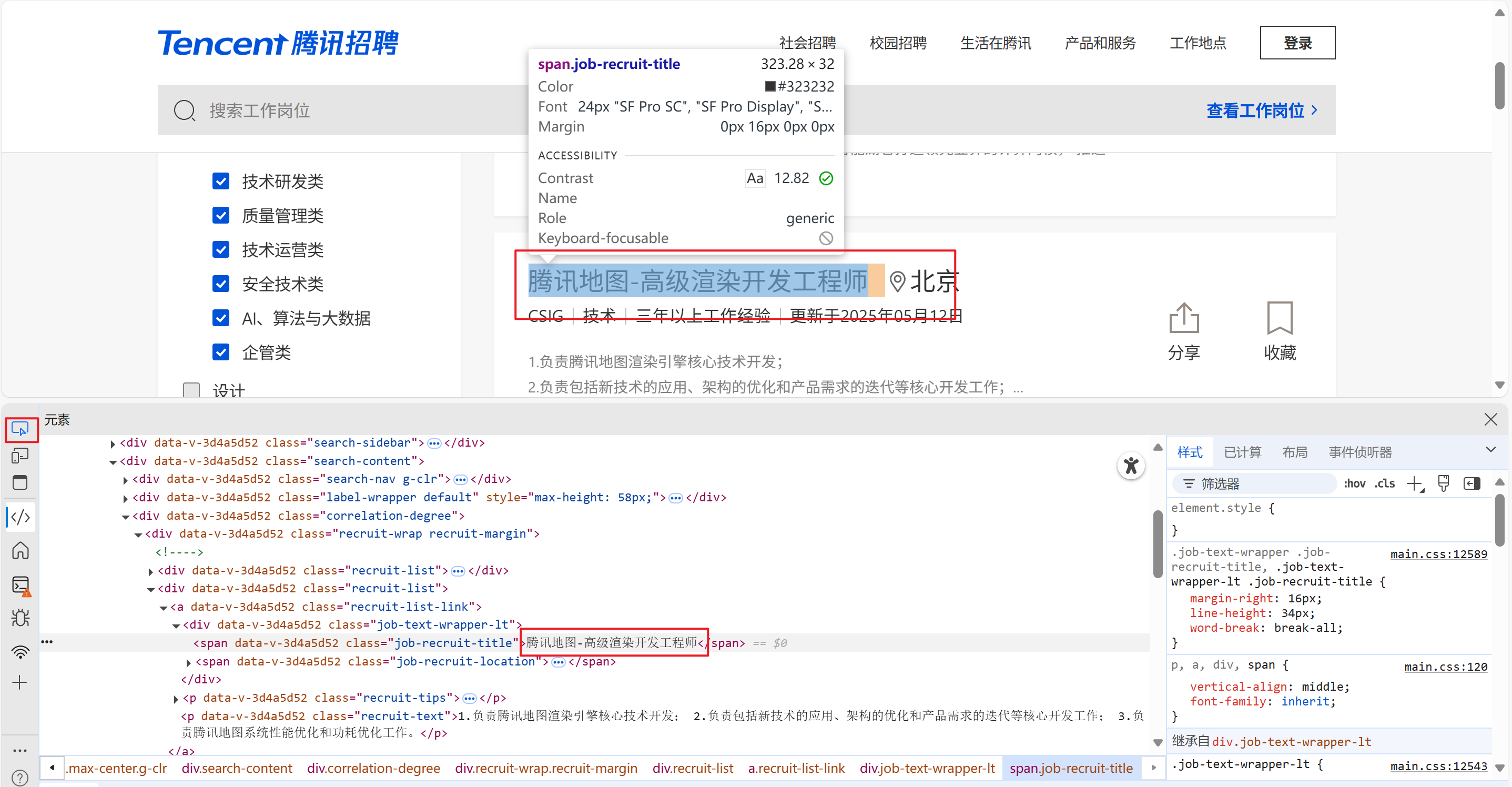Open main.css:12589 source link
The height and width of the screenshot is (787, 1512).
coord(1438,554)
